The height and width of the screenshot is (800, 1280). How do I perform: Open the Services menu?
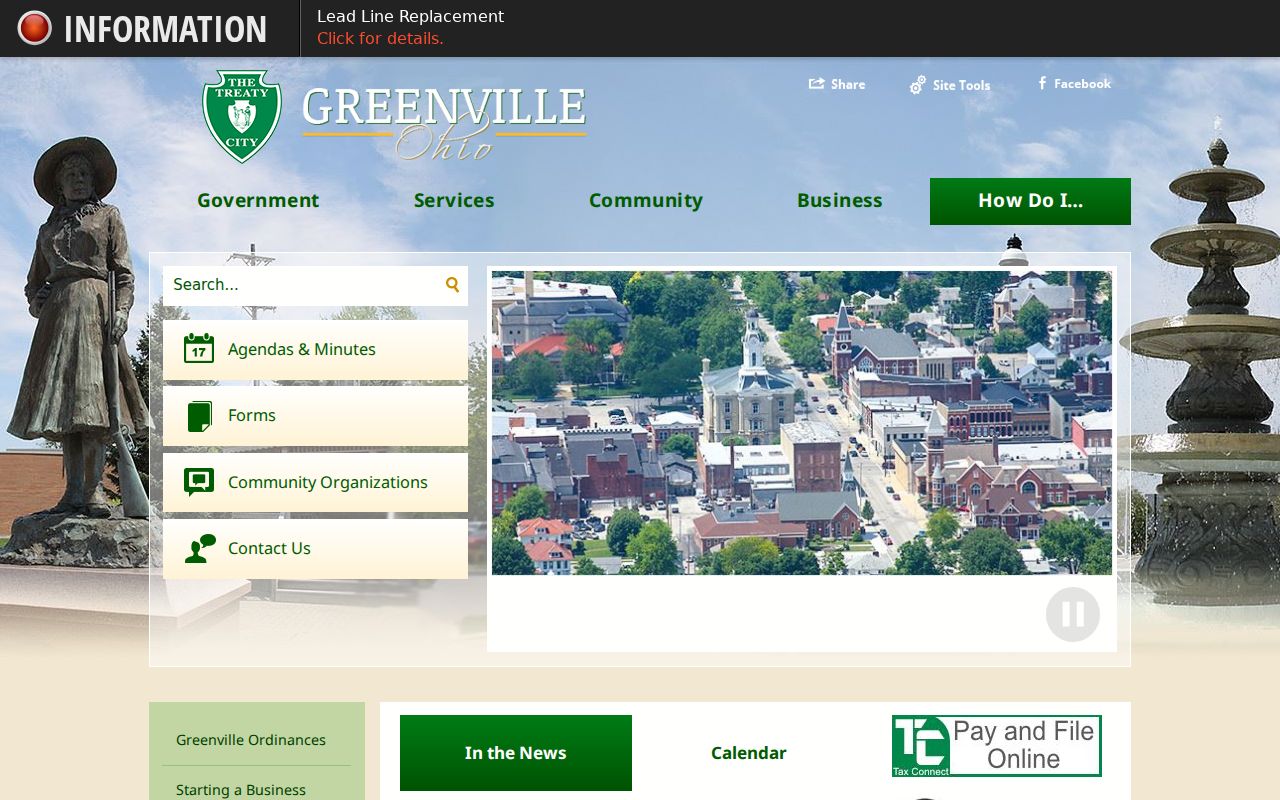coord(454,200)
